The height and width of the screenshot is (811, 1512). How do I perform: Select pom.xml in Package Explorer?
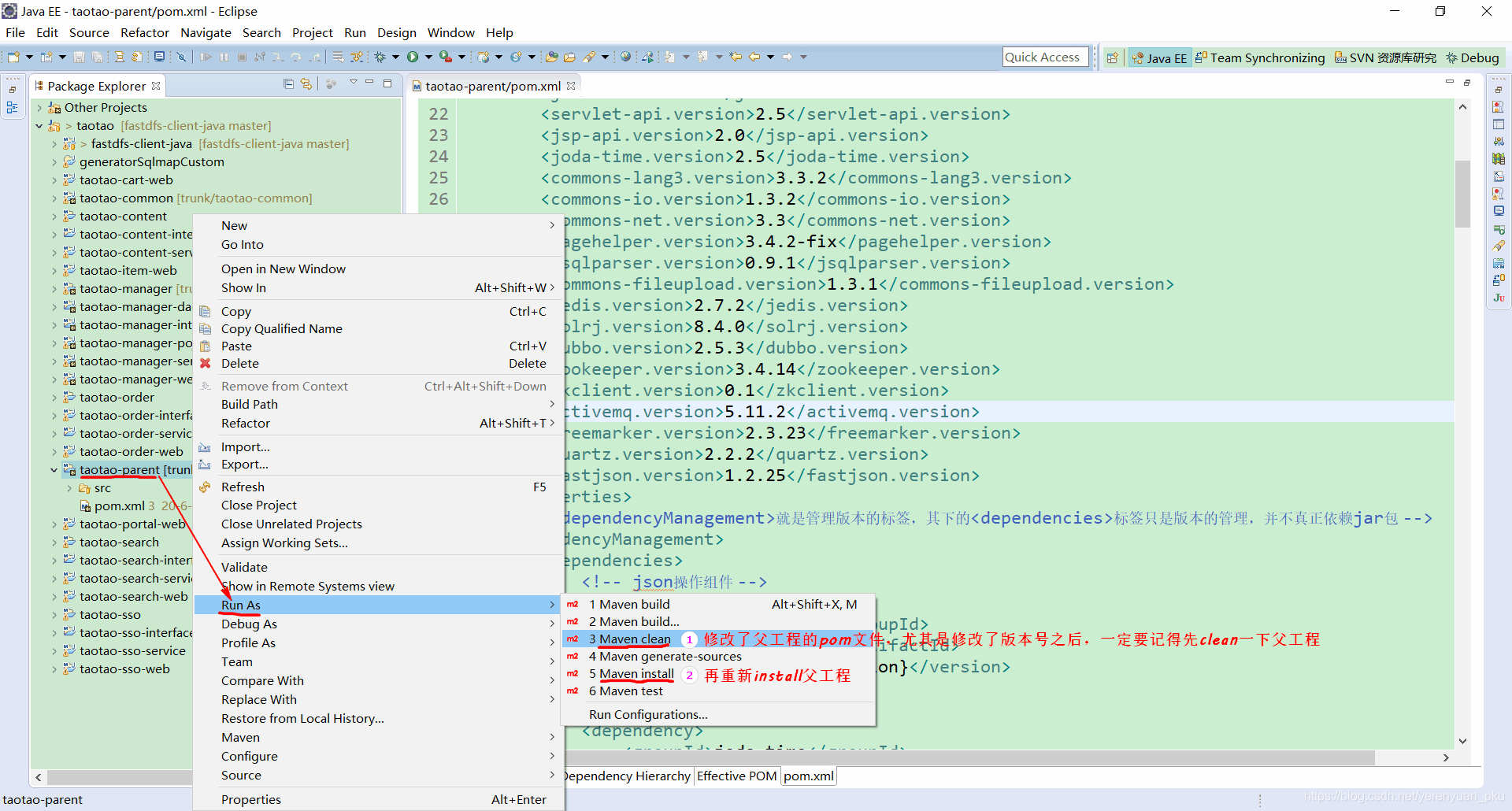119,506
